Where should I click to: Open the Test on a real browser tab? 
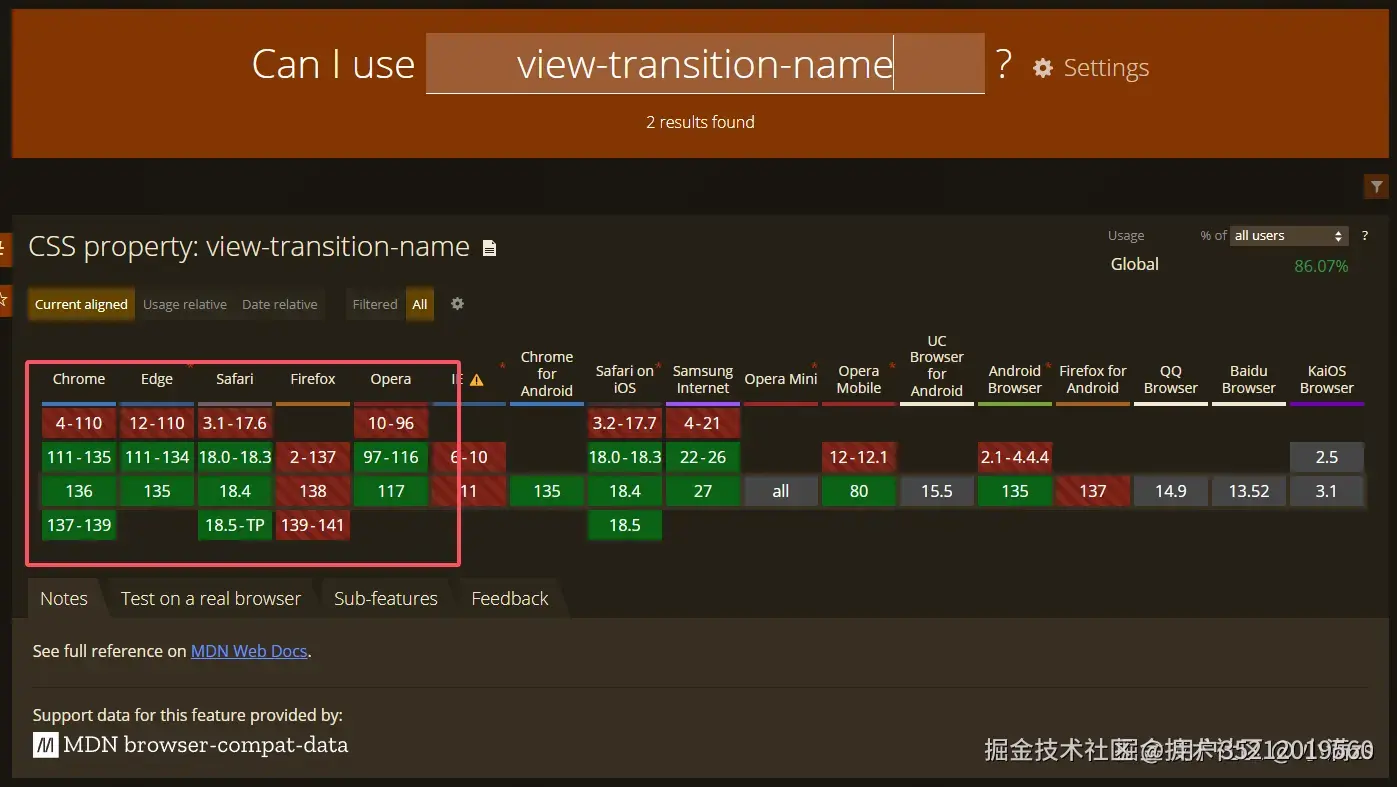[211, 598]
